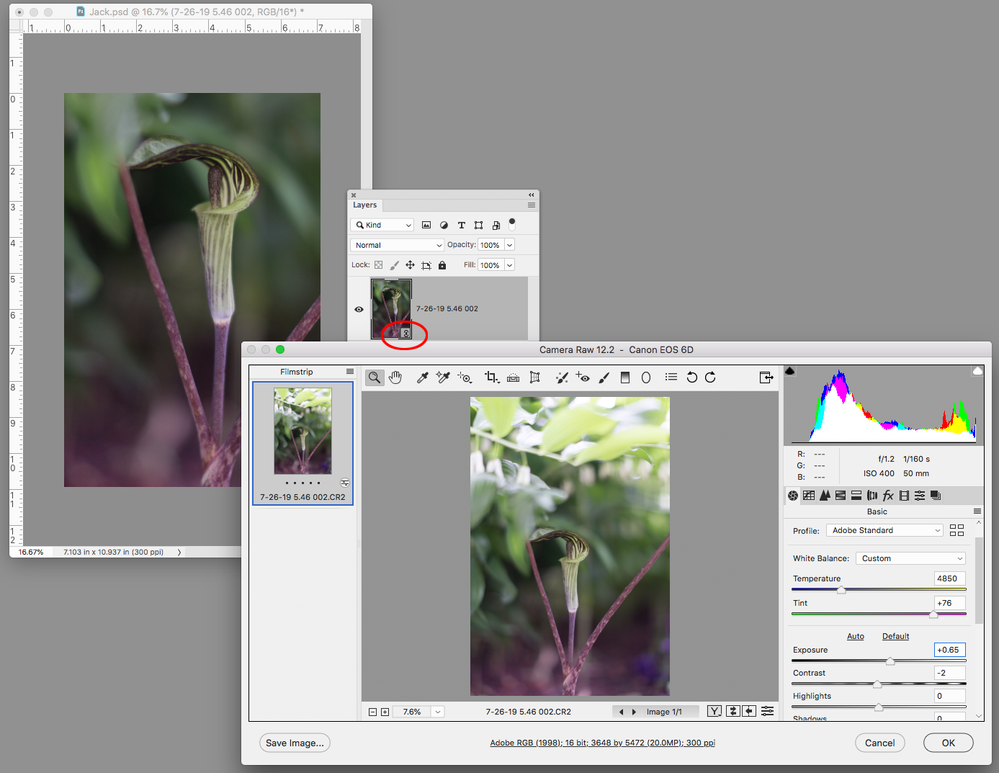
Task: Select the filmstrip thumbnail 7-26-19 5.46 002.CR2
Action: coord(302,430)
